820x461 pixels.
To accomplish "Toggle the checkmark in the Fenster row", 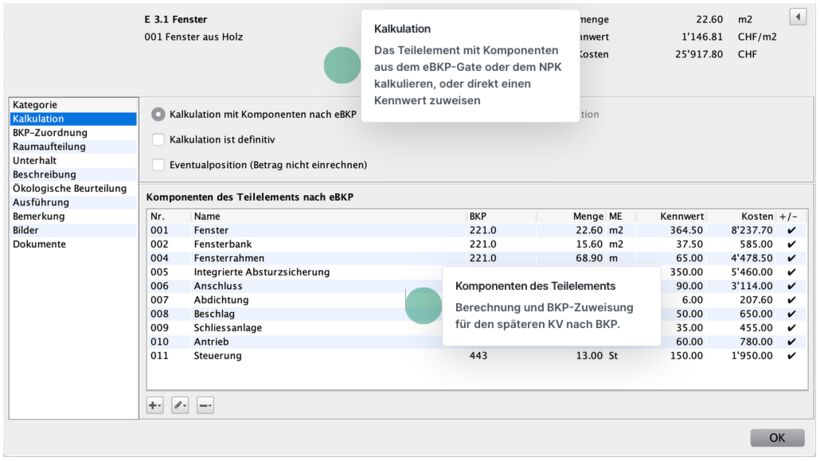I will click(792, 230).
